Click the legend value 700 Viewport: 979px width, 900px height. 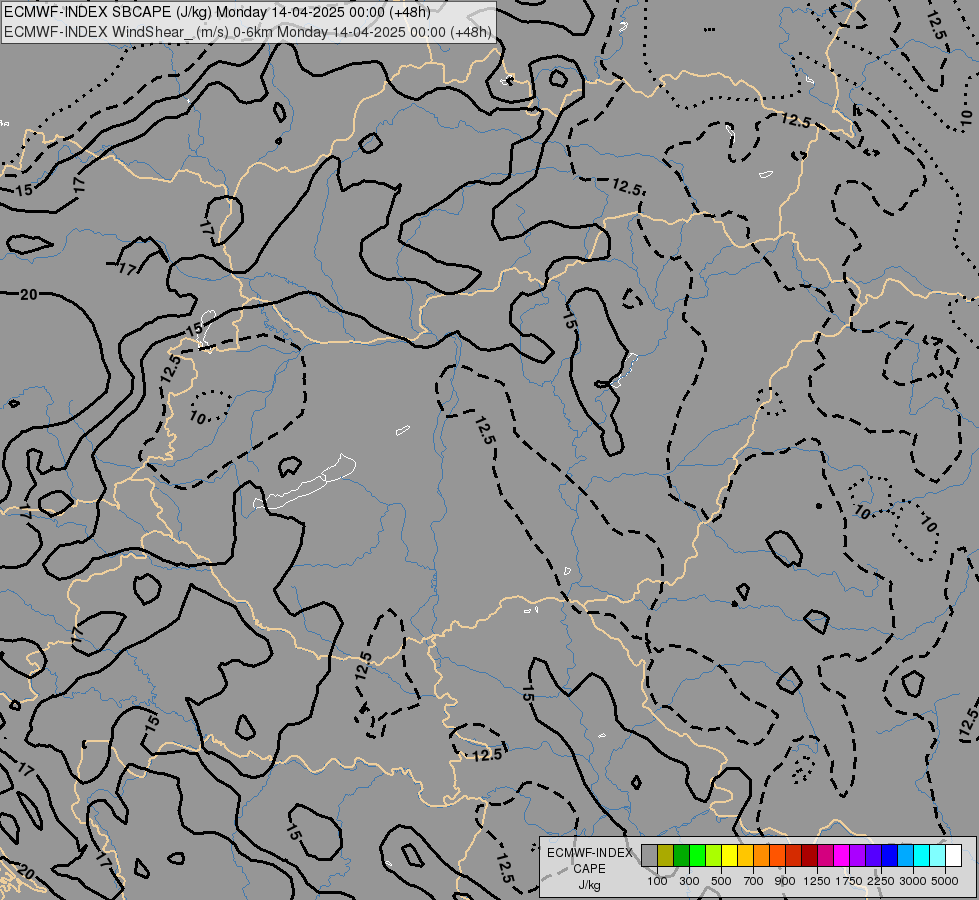coord(754,881)
